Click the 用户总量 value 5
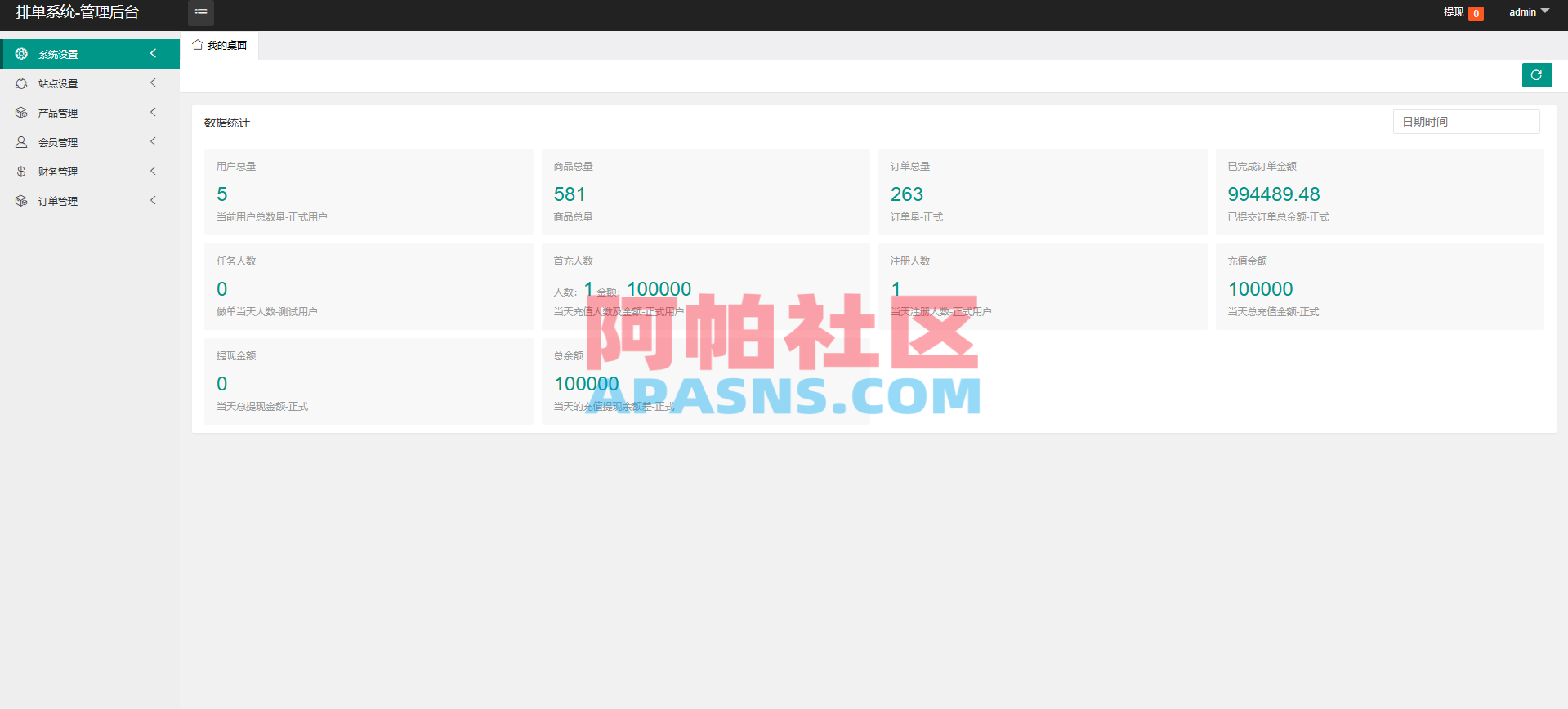The width and height of the screenshot is (1568, 709). pyautogui.click(x=221, y=194)
